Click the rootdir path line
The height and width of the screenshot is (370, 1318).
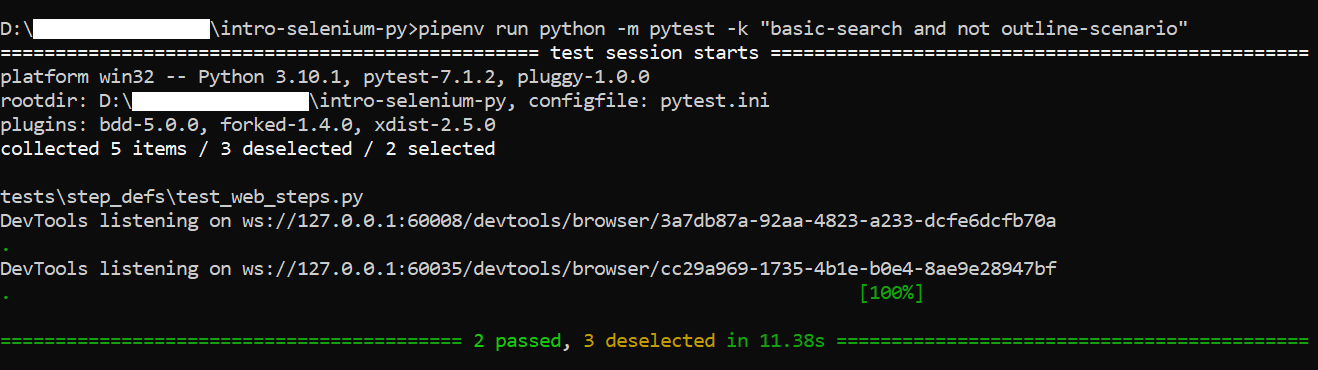click(x=386, y=101)
